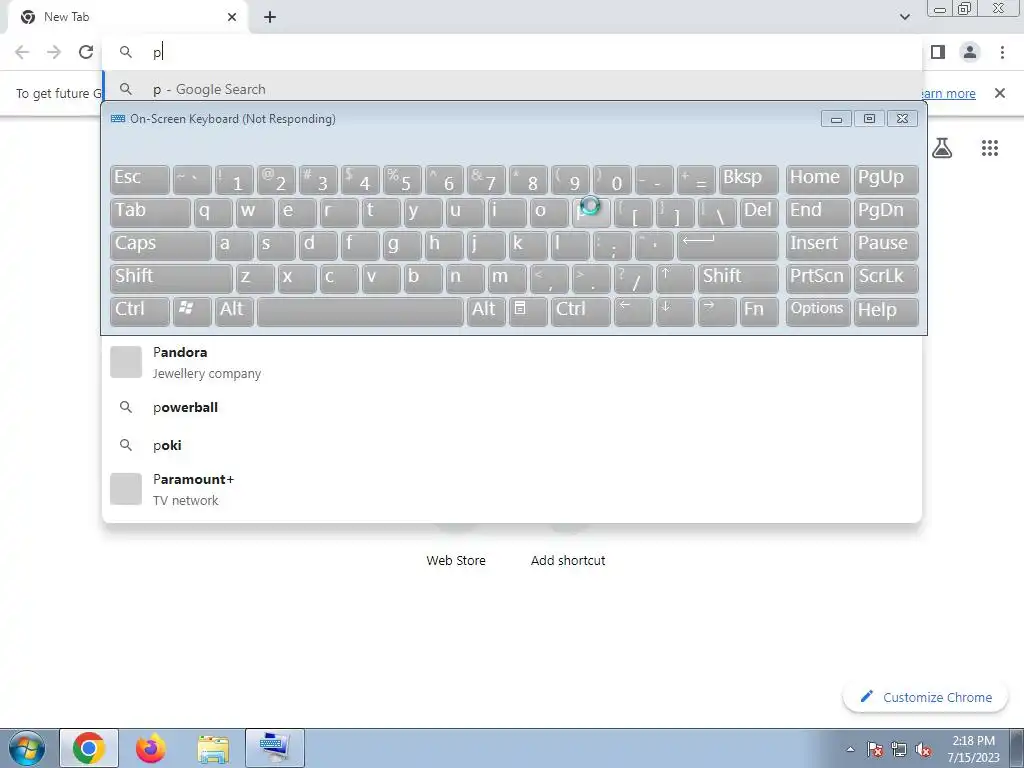The image size is (1024, 768).
Task: Click the left arrow key on keyboard
Action: (x=633, y=311)
